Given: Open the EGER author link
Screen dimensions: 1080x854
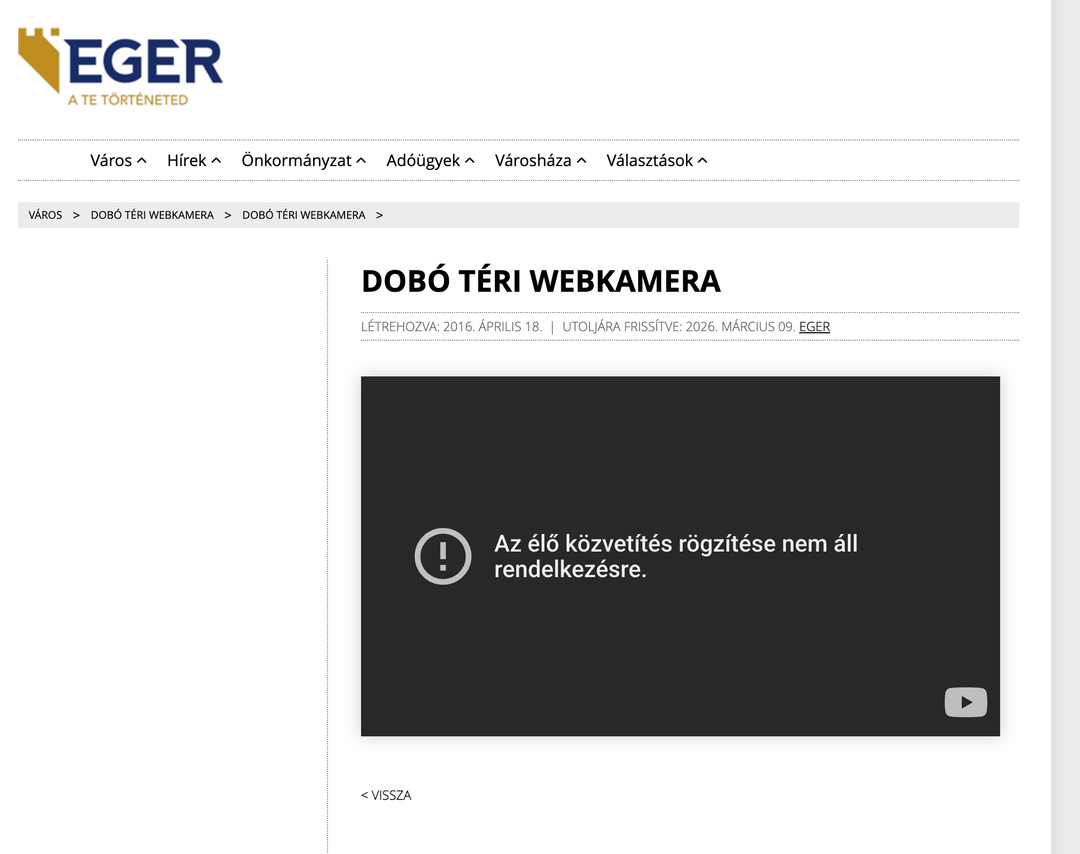Looking at the screenshot, I should tap(814, 327).
